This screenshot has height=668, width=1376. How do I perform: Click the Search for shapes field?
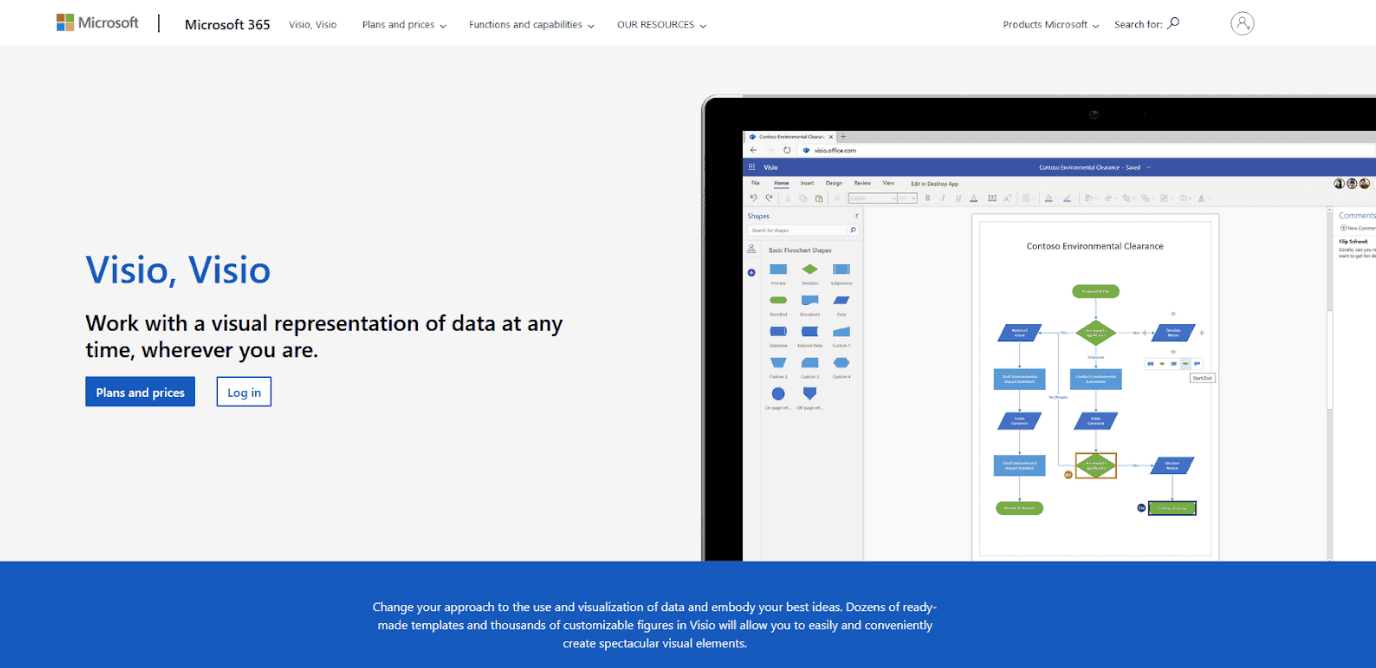pos(803,230)
